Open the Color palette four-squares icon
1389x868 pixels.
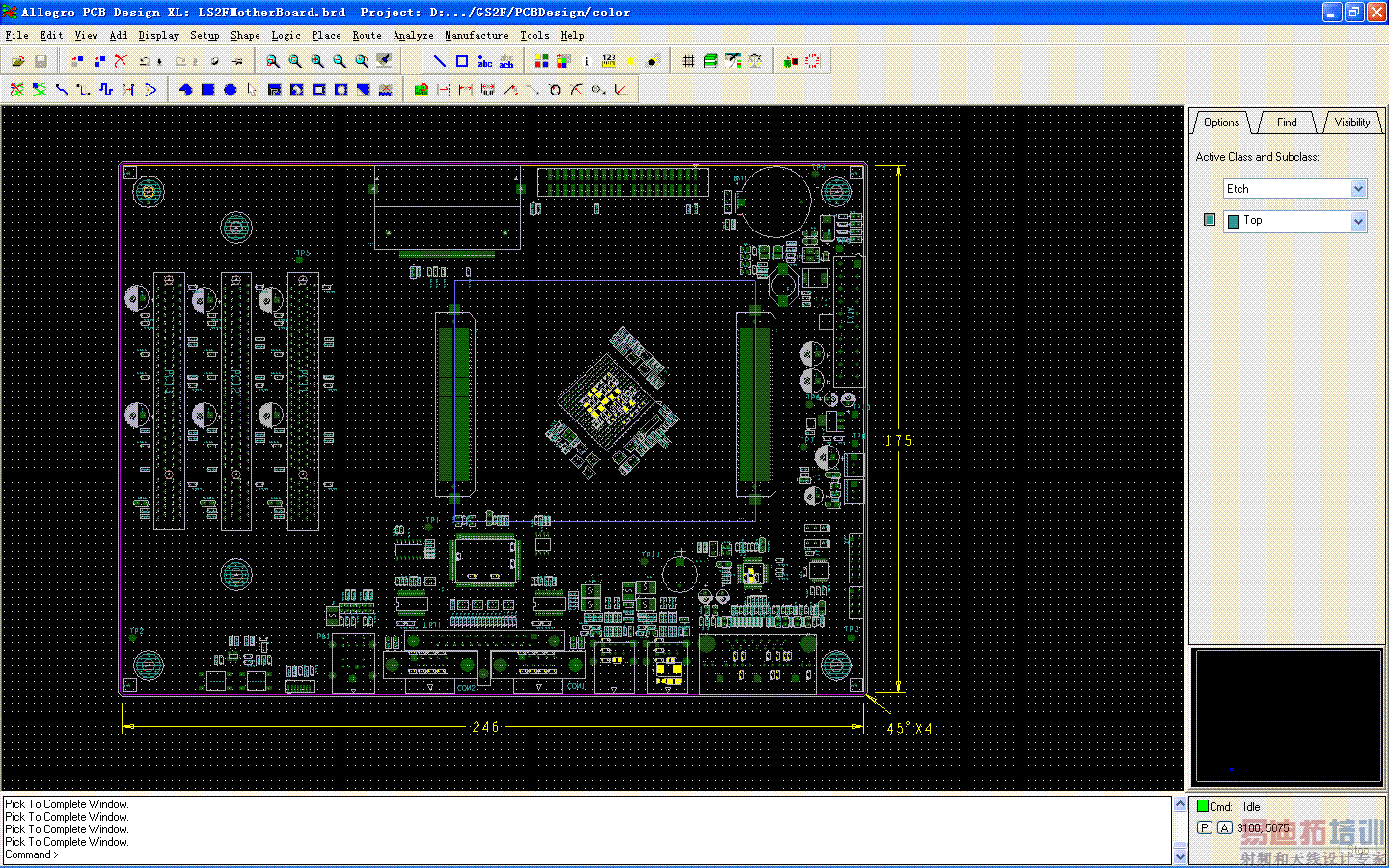point(542,61)
